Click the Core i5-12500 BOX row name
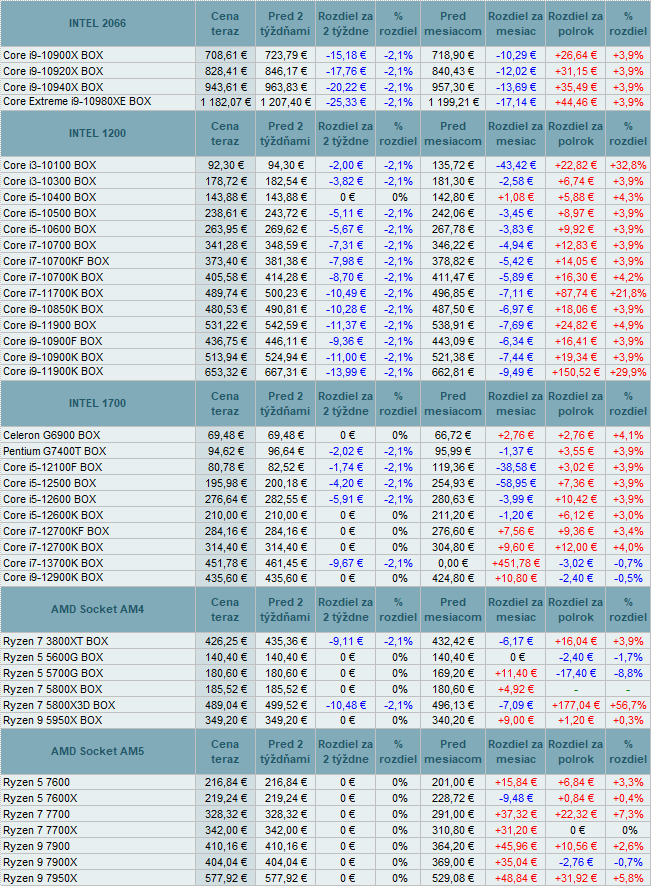Viewport: 651px width, 886px height. tap(50, 484)
